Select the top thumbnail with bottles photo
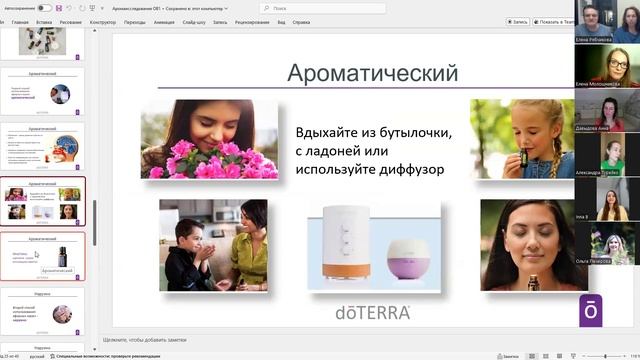The width and height of the screenshot is (640, 360). (42, 44)
